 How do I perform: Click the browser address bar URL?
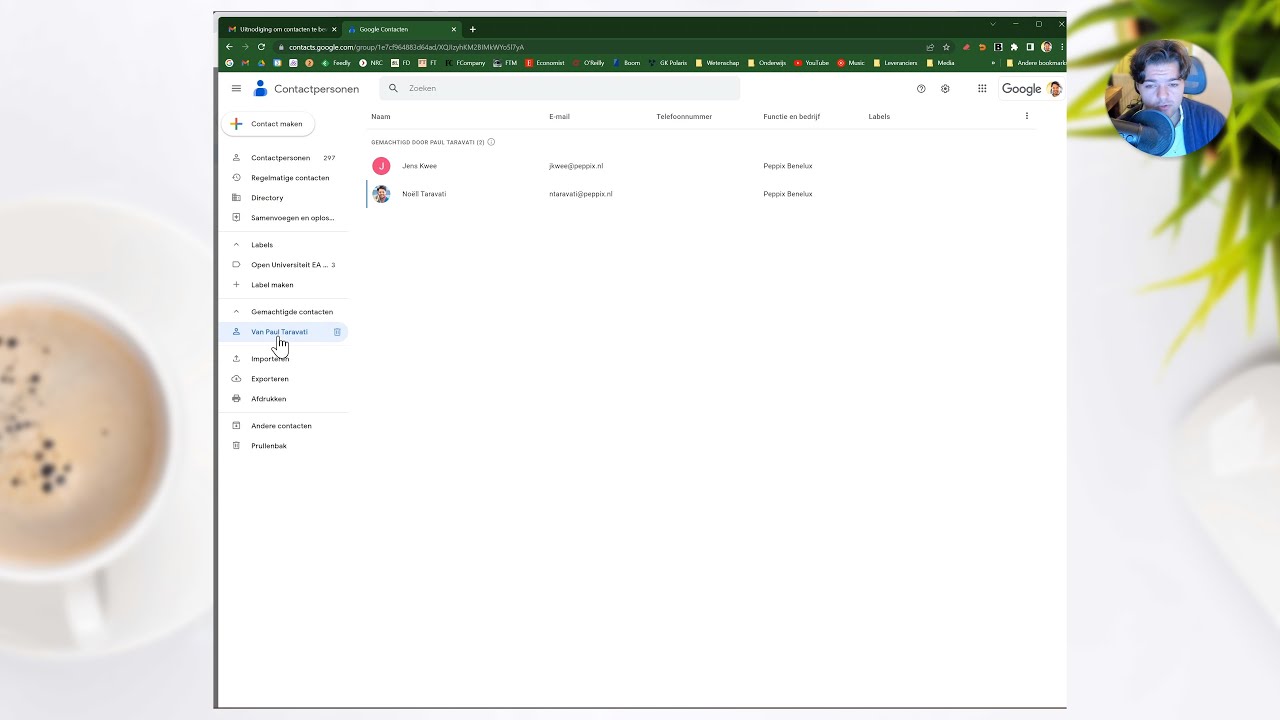pyautogui.click(x=406, y=47)
